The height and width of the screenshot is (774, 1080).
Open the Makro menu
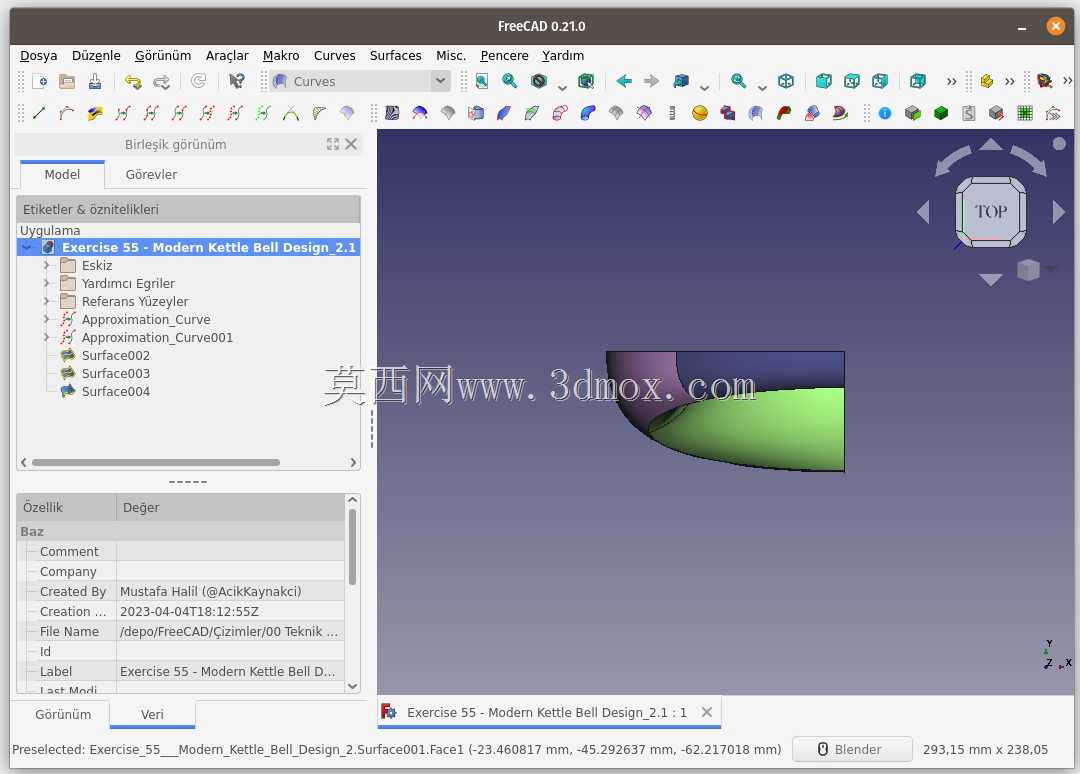(x=281, y=56)
